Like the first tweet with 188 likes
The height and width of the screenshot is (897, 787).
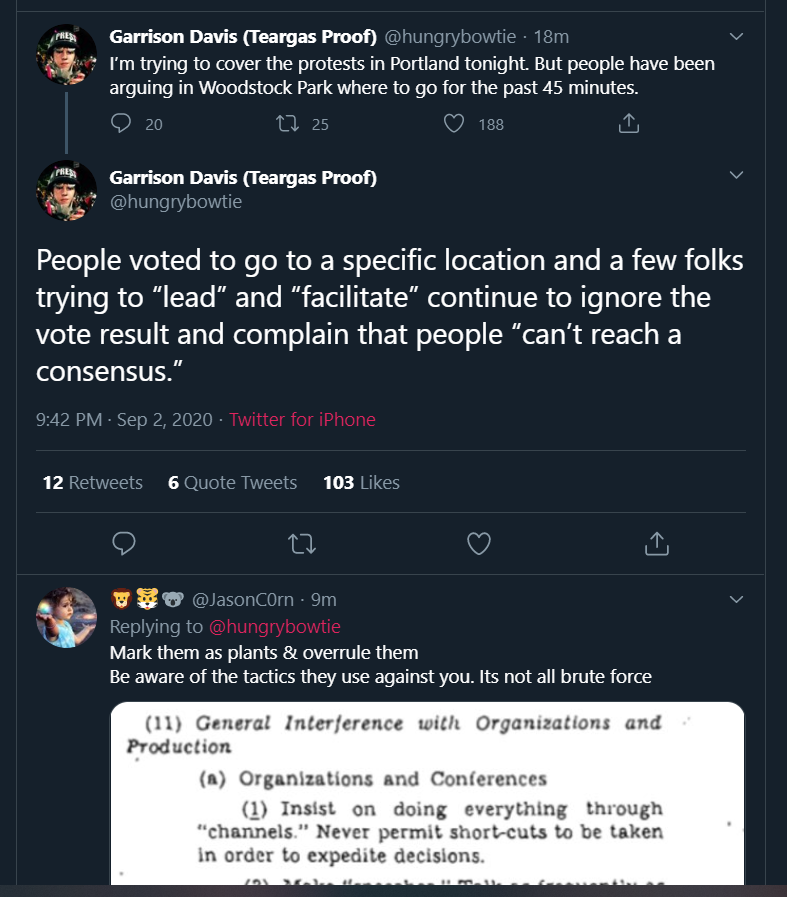[454, 123]
